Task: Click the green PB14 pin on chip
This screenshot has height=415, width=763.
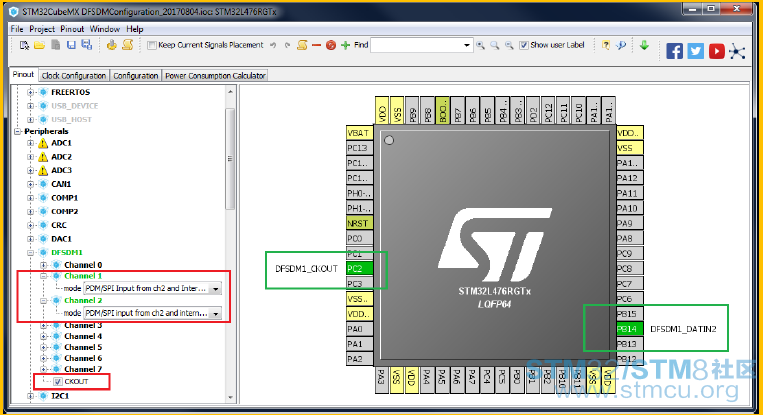Action: click(x=630, y=329)
